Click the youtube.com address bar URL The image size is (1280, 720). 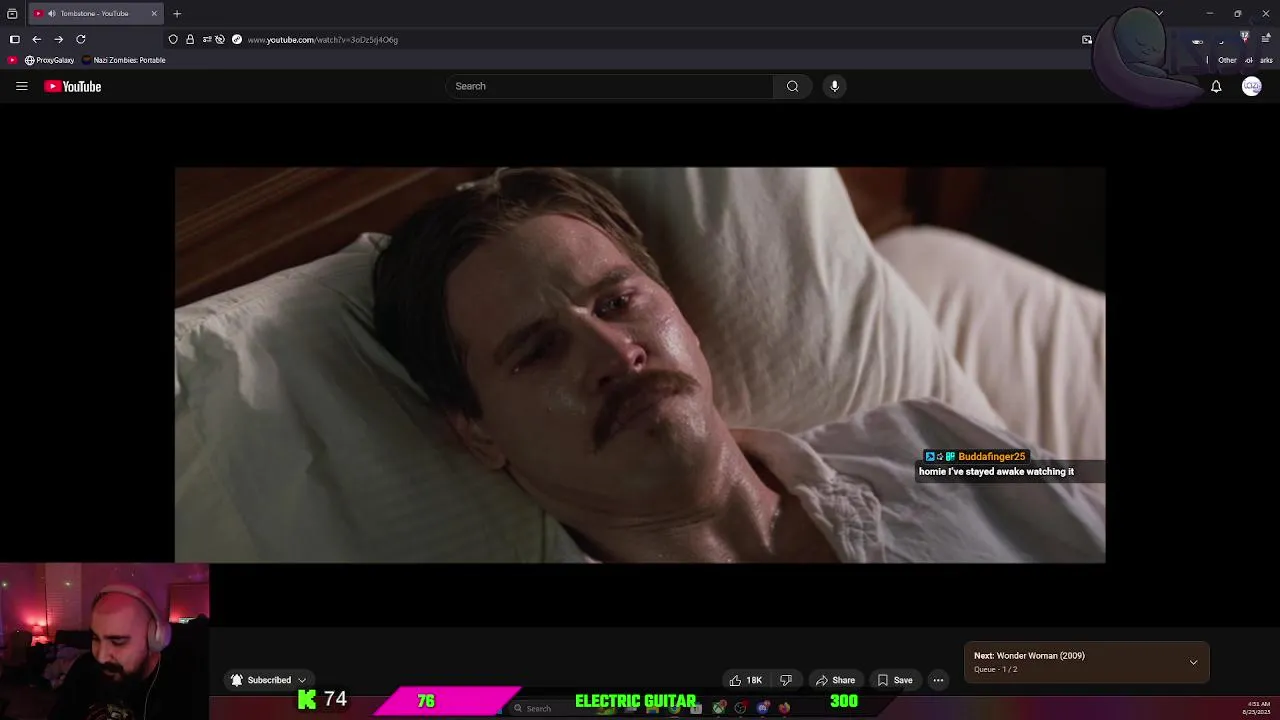point(323,40)
